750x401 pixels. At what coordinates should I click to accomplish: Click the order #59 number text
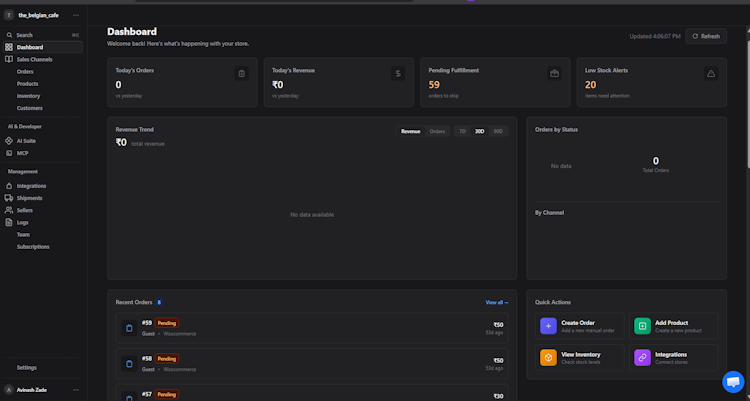point(147,323)
